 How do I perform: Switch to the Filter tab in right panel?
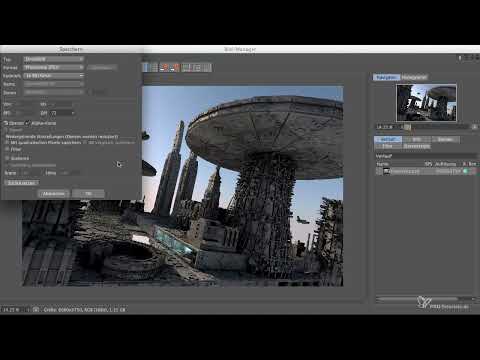(387, 146)
